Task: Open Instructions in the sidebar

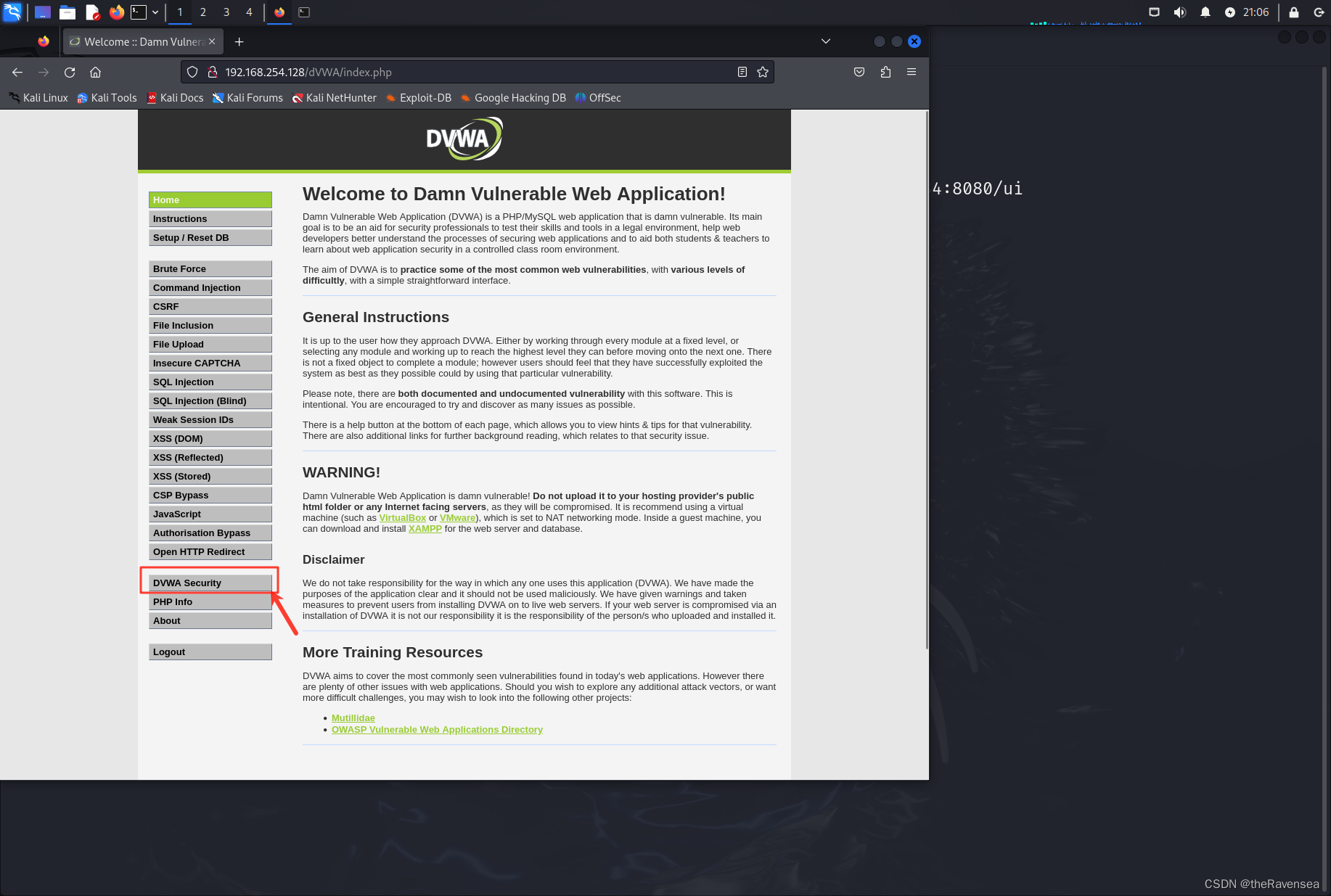Action: point(210,219)
